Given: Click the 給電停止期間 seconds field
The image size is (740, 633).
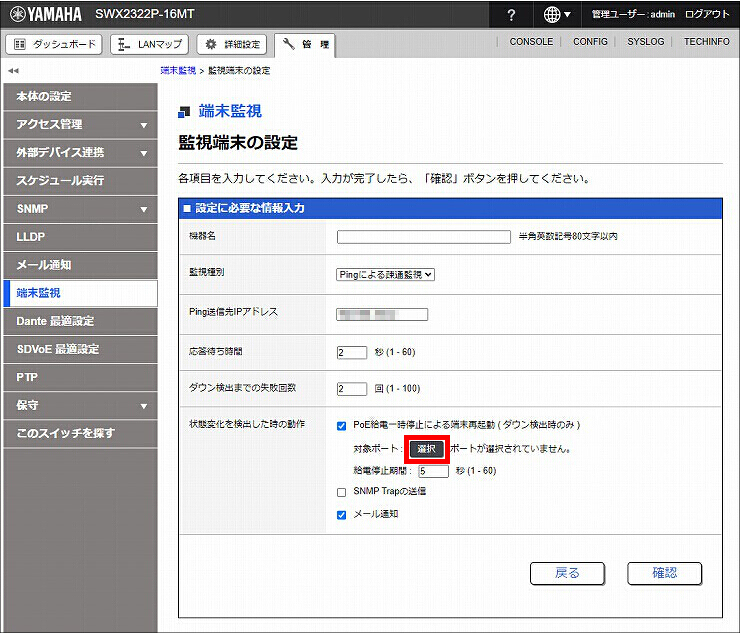Looking at the screenshot, I should pos(433,471).
